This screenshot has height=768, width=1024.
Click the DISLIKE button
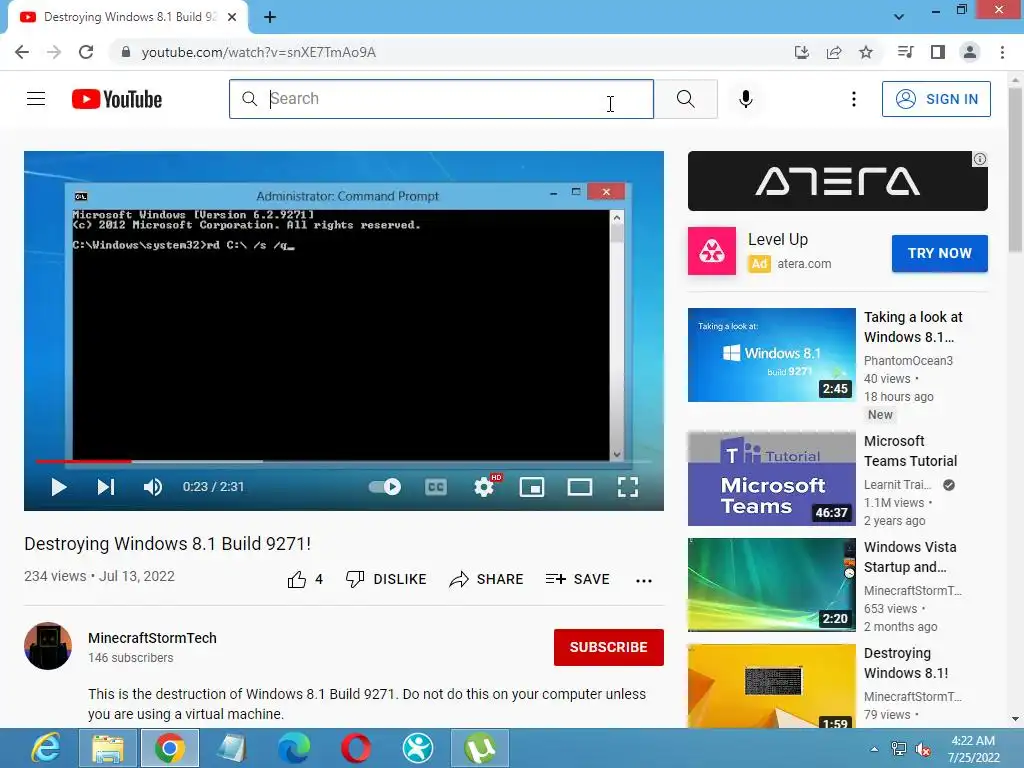[386, 579]
